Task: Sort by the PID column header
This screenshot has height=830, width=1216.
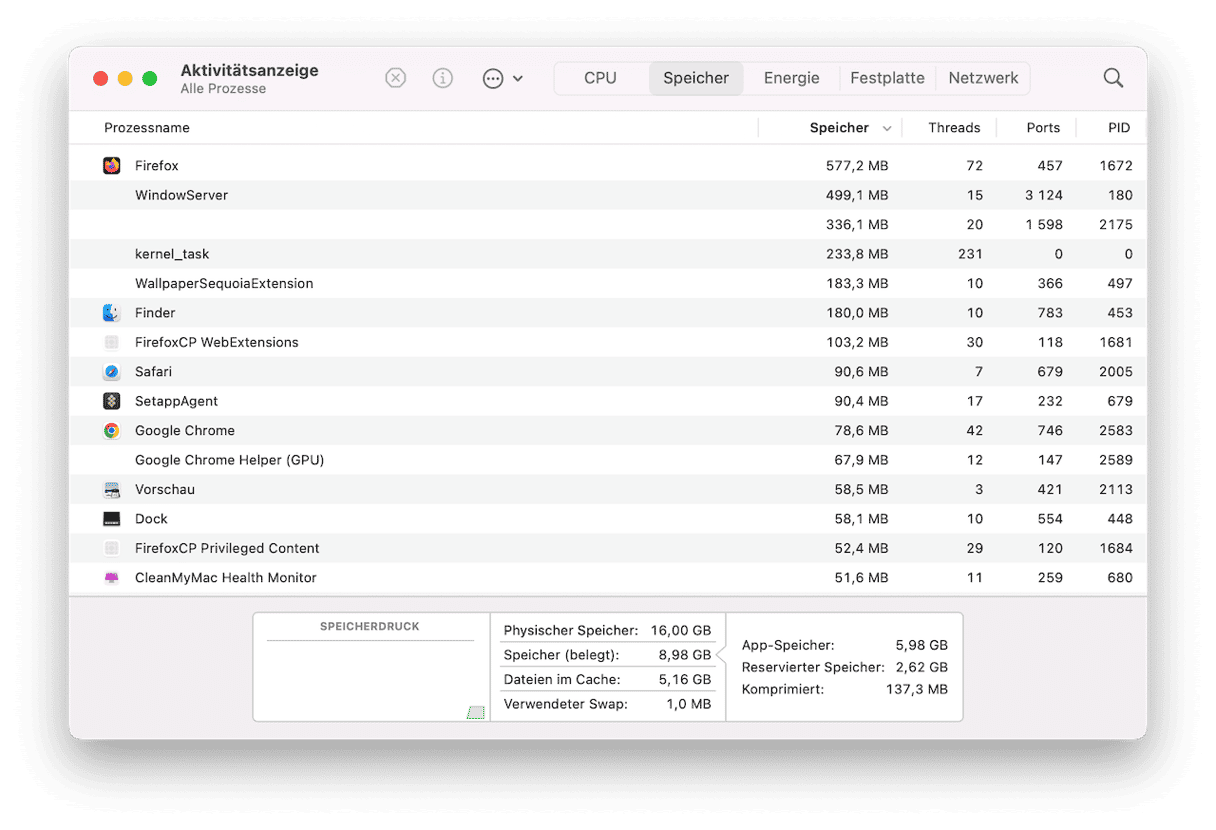Action: click(1119, 128)
